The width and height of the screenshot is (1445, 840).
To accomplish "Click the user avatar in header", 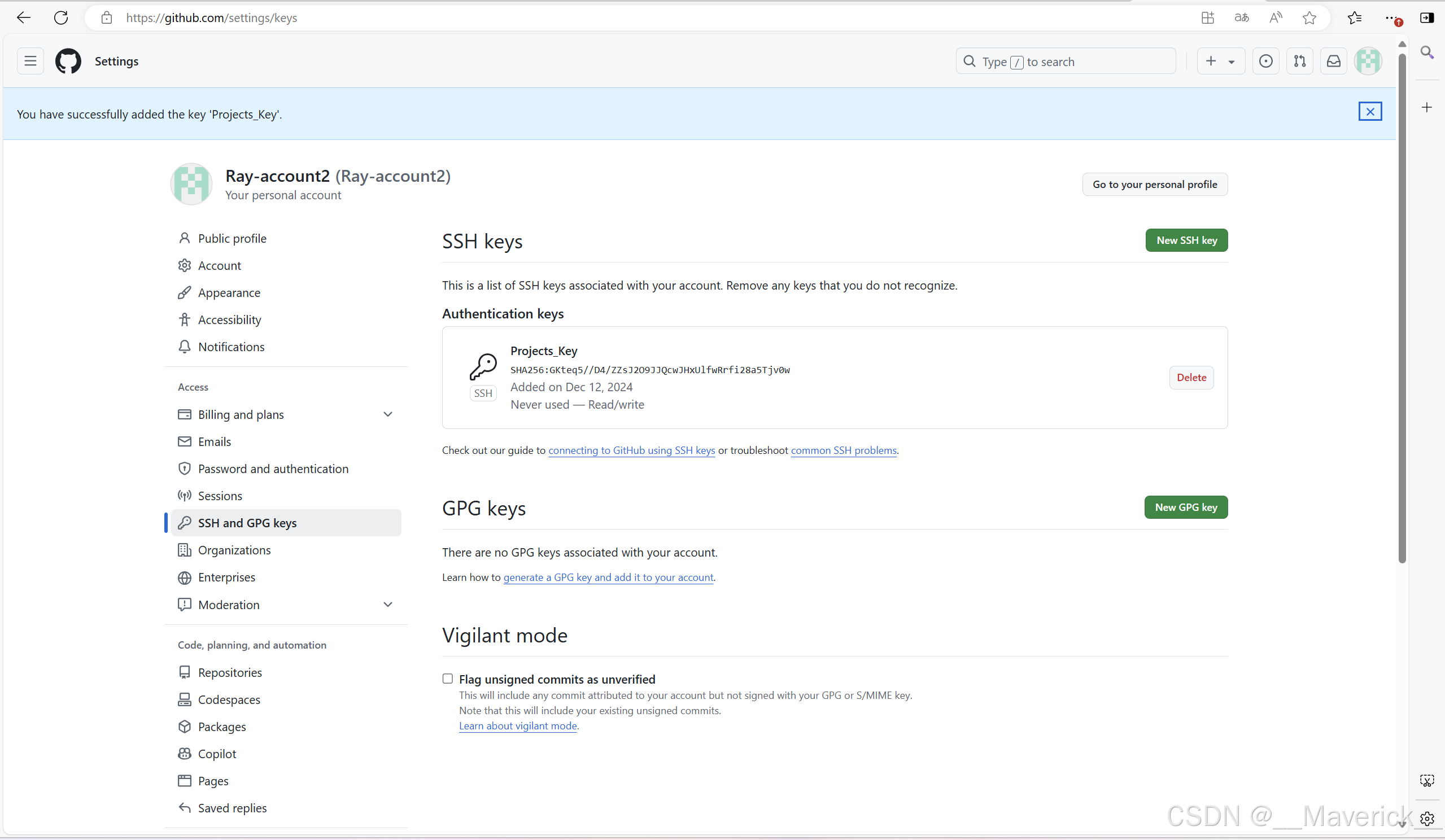I will (x=1368, y=62).
